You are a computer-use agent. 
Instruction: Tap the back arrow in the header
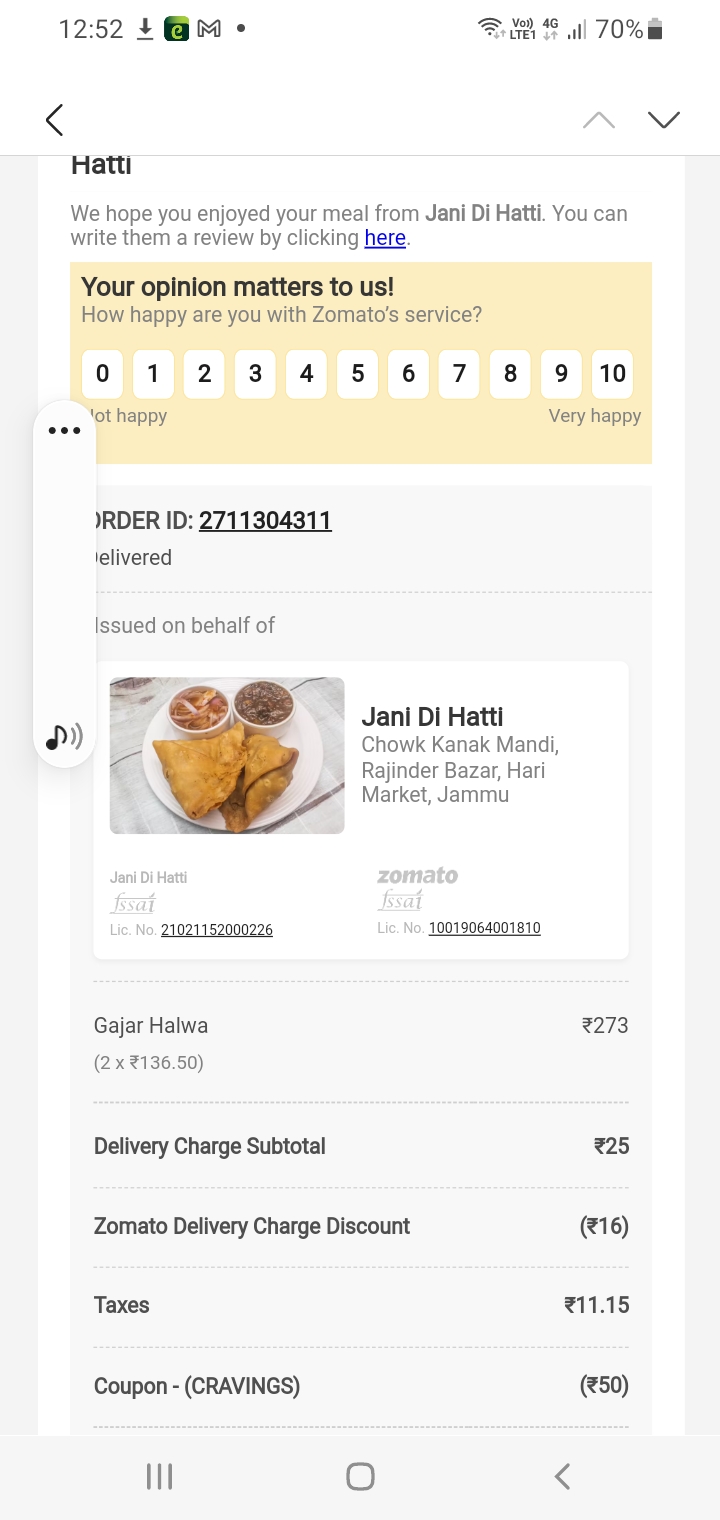point(55,120)
